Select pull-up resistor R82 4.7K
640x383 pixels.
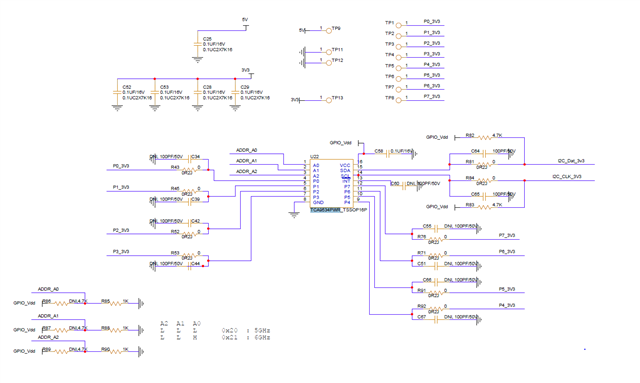pyautogui.click(x=485, y=138)
